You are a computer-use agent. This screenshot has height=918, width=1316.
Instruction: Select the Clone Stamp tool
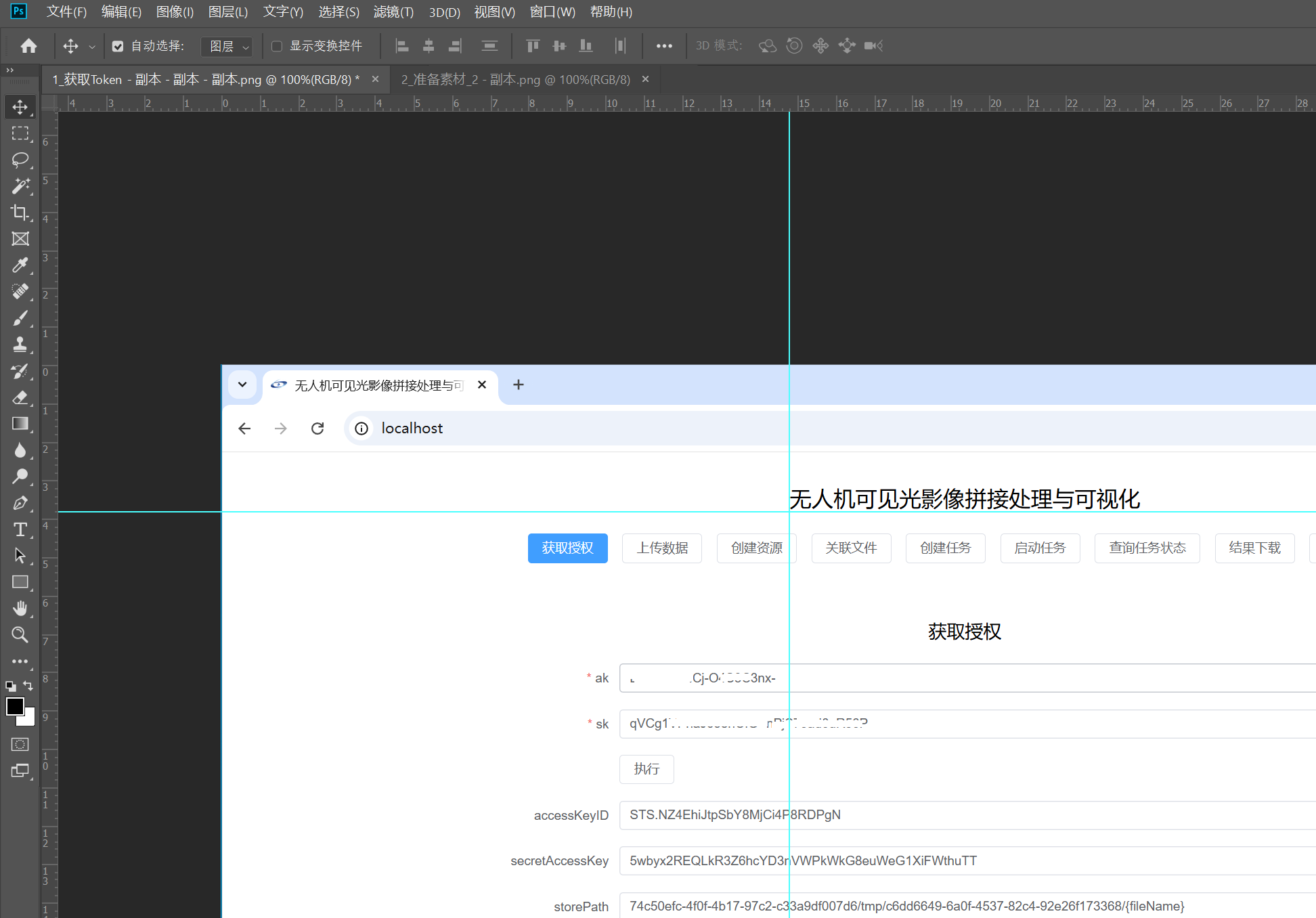coord(20,344)
